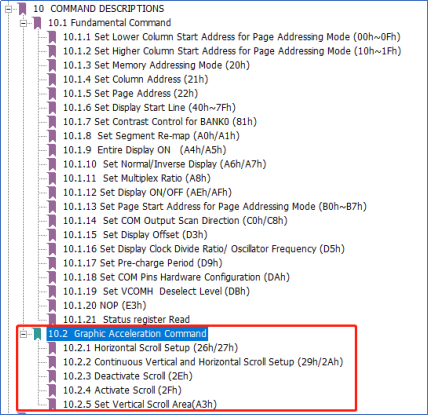
Task: Click bookmark icon for 10.1.11 Multiplex Ratio
Action: [x=52, y=178]
